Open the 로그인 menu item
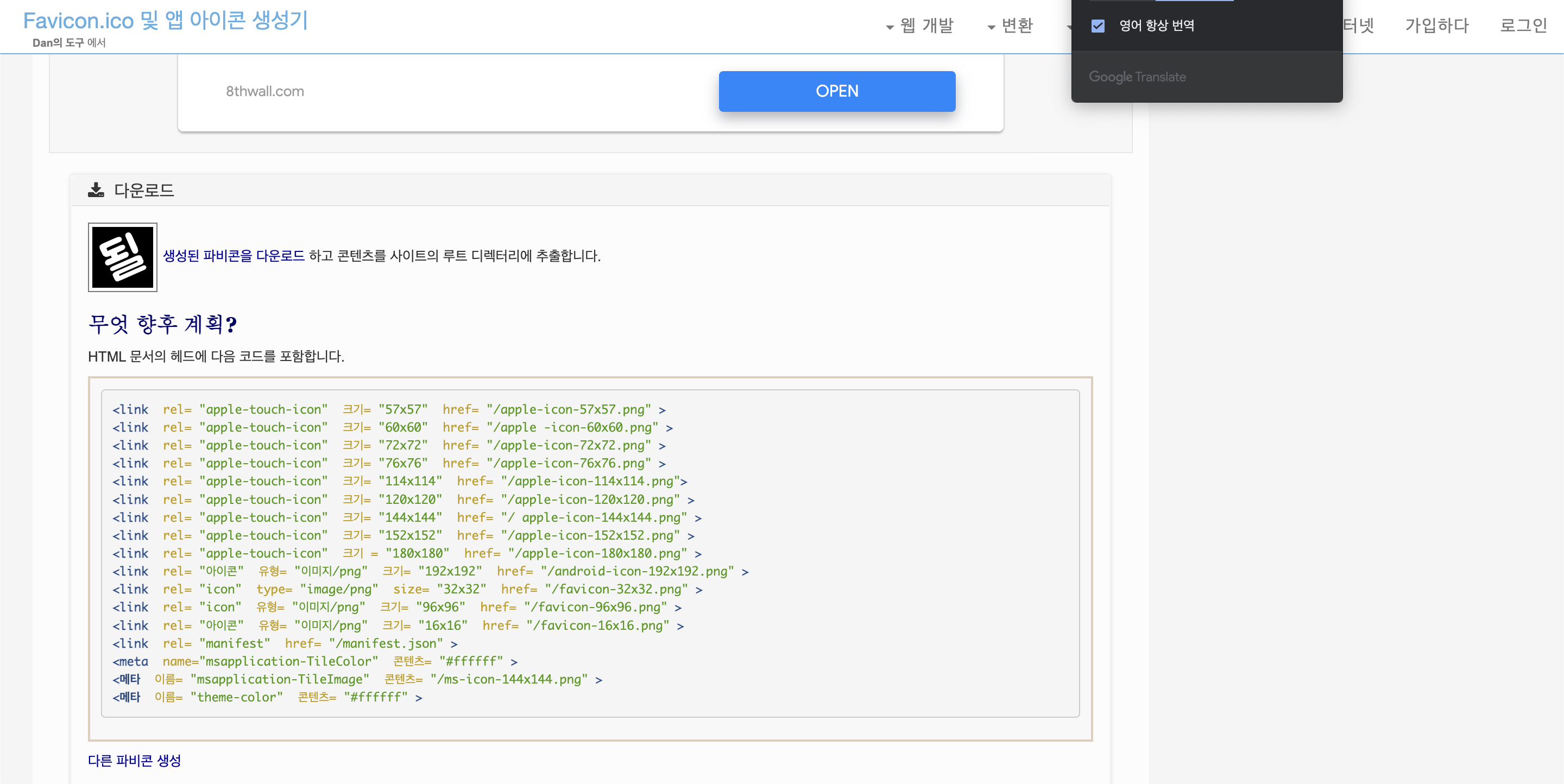This screenshot has height=784, width=1564. [x=1523, y=26]
